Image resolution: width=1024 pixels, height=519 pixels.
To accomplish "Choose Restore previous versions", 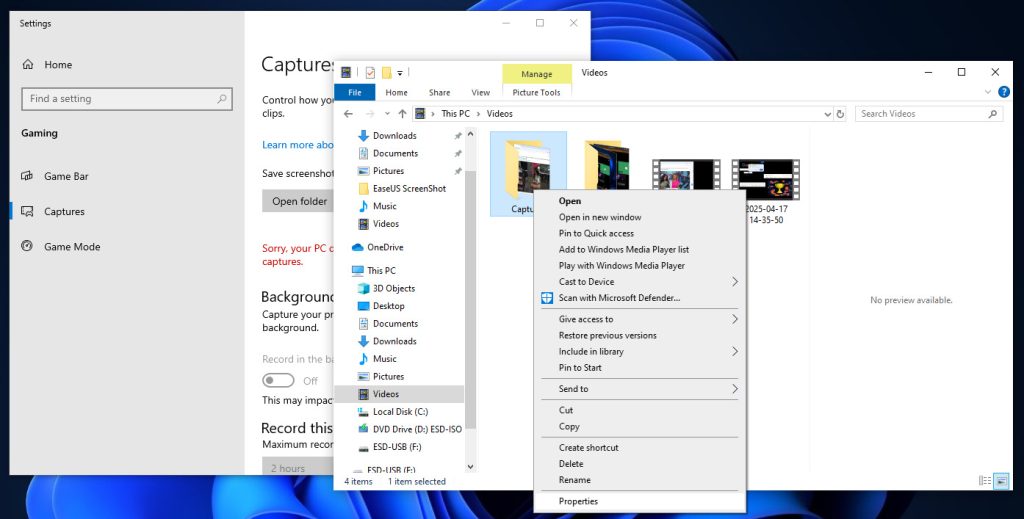I will pos(640,336).
